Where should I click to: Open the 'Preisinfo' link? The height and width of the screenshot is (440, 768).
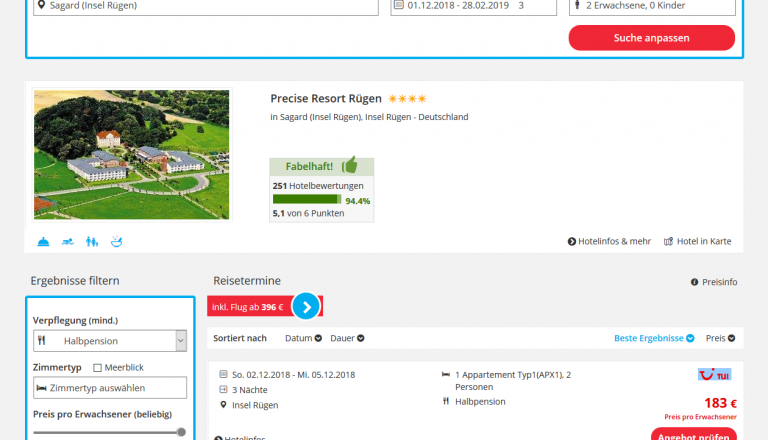[x=714, y=282]
